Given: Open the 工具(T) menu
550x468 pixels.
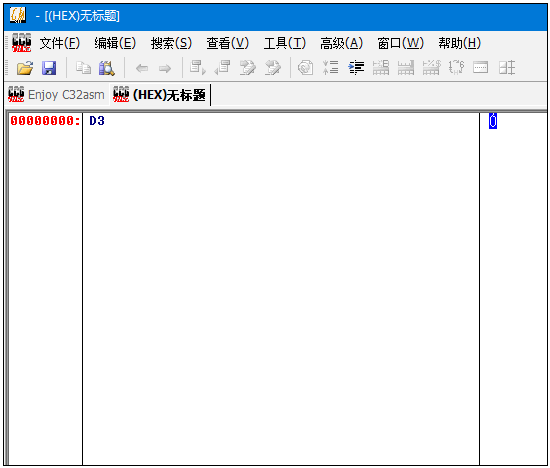Looking at the screenshot, I should pyautogui.click(x=284, y=43).
